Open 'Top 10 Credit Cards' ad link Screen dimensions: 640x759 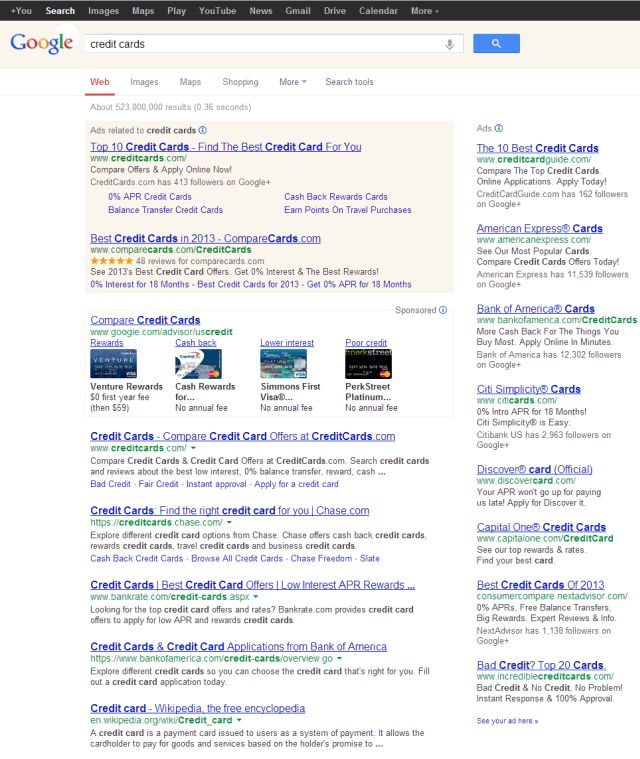[x=226, y=147]
